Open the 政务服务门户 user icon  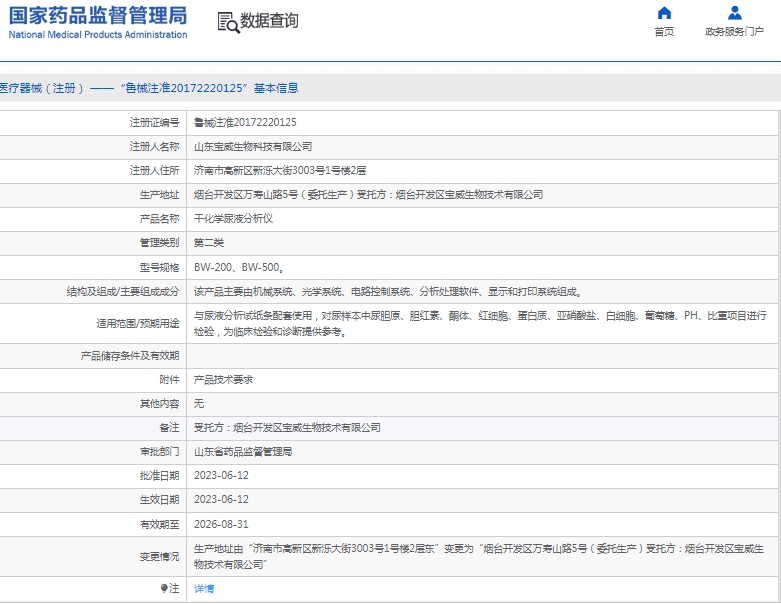click(735, 12)
